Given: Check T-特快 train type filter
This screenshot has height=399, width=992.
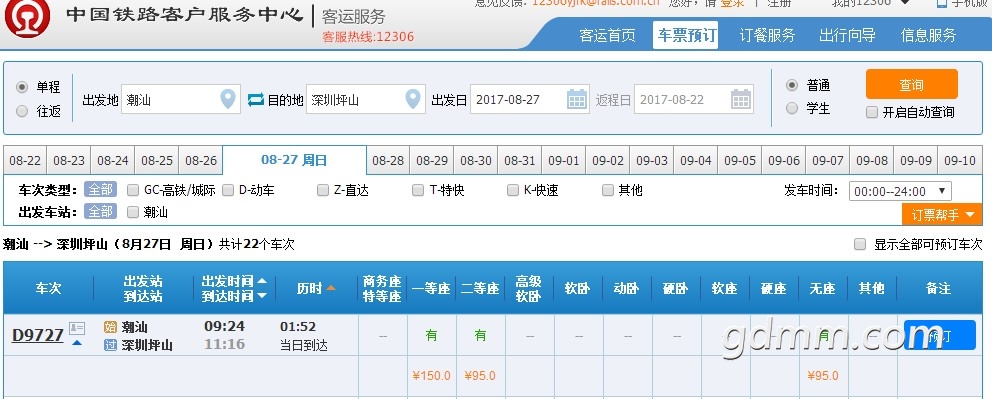Looking at the screenshot, I should point(418,190).
